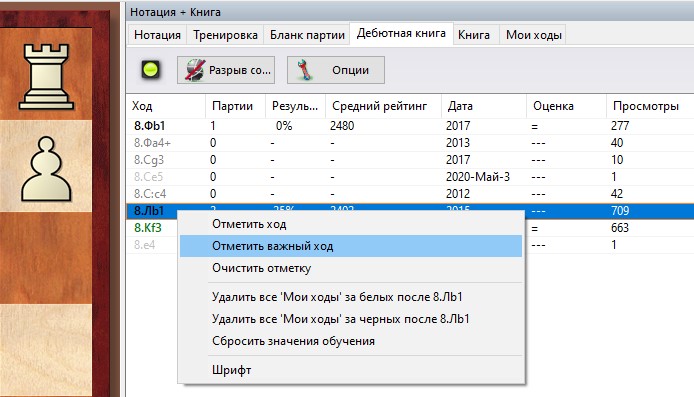Image resolution: width=694 pixels, height=397 pixels.
Task: Select the white rook on the board
Action: tap(46, 76)
